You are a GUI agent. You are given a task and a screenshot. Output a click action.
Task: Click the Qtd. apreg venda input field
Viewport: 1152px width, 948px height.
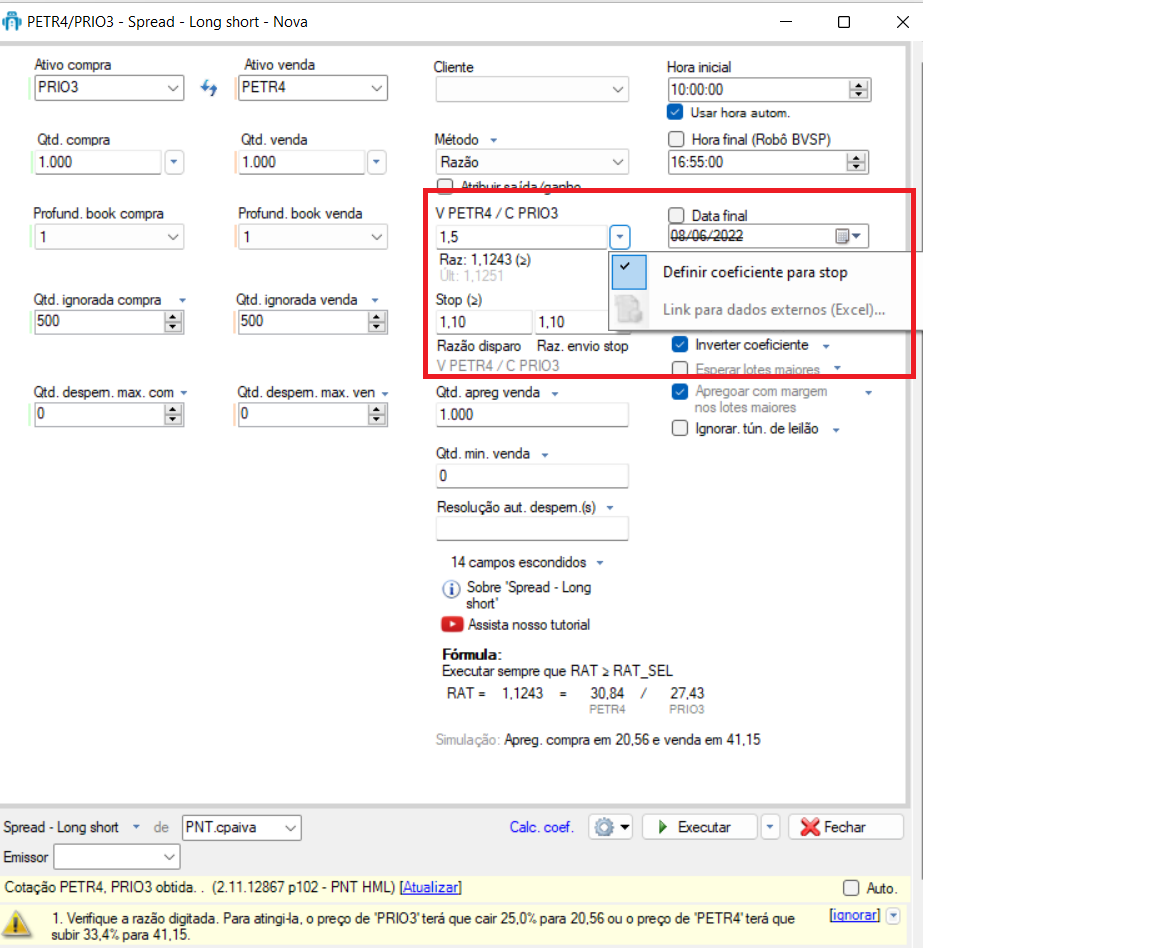tap(532, 415)
